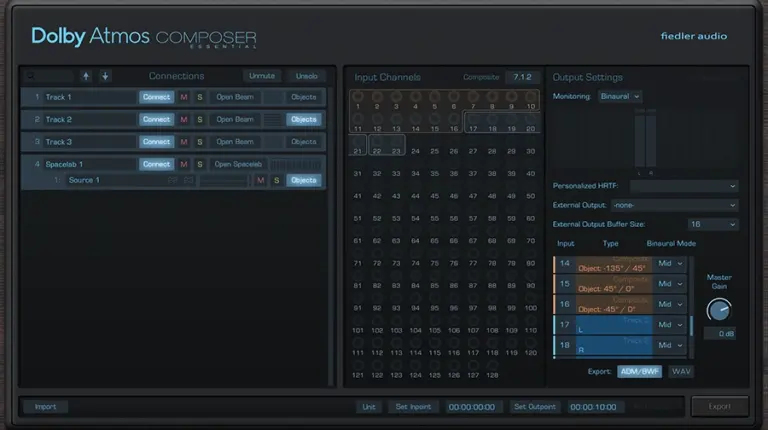The width and height of the screenshot is (768, 430).
Task: Click the Set Inpoint button
Action: pos(413,407)
